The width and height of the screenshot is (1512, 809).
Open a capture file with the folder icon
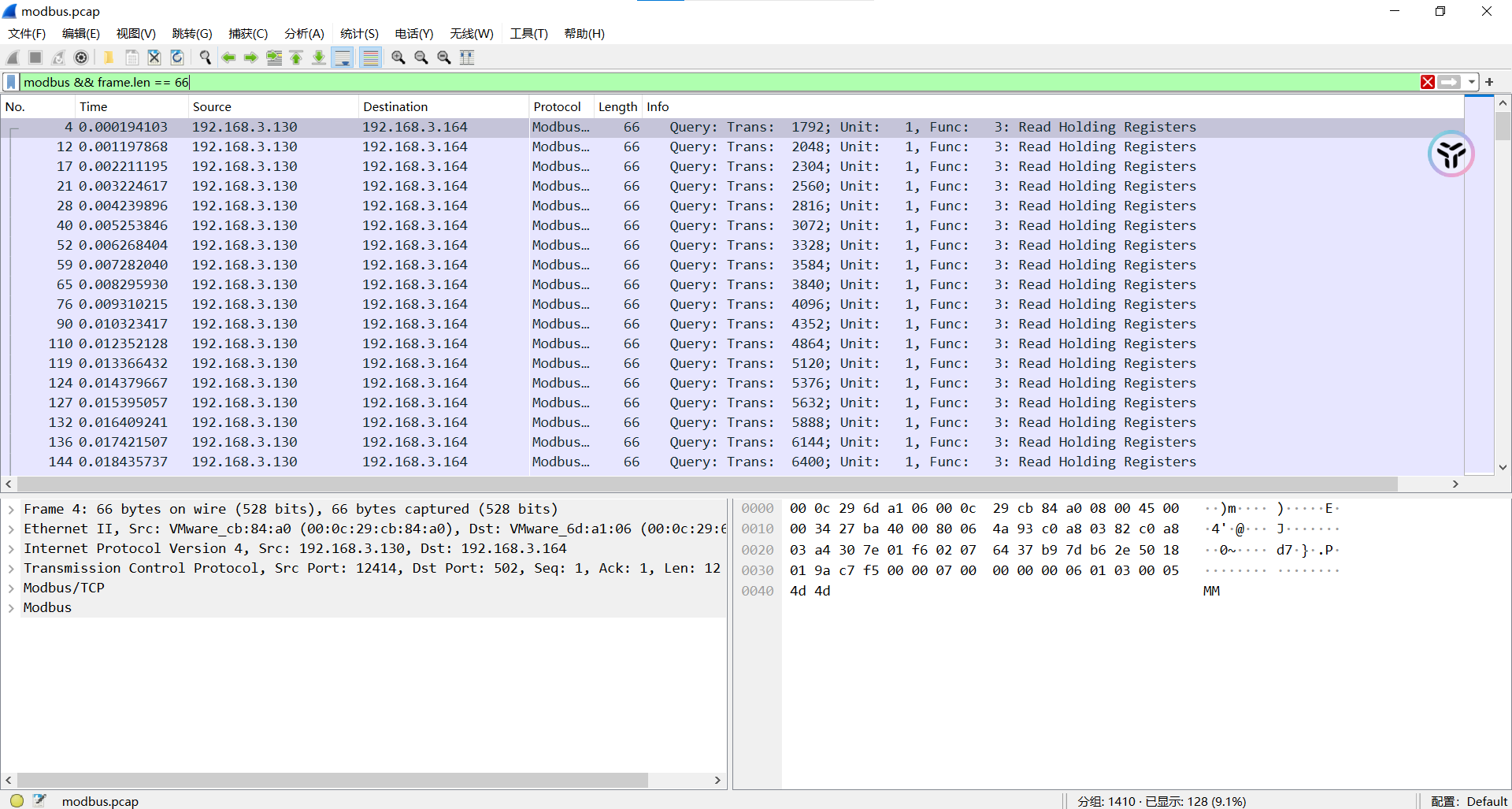coord(109,58)
